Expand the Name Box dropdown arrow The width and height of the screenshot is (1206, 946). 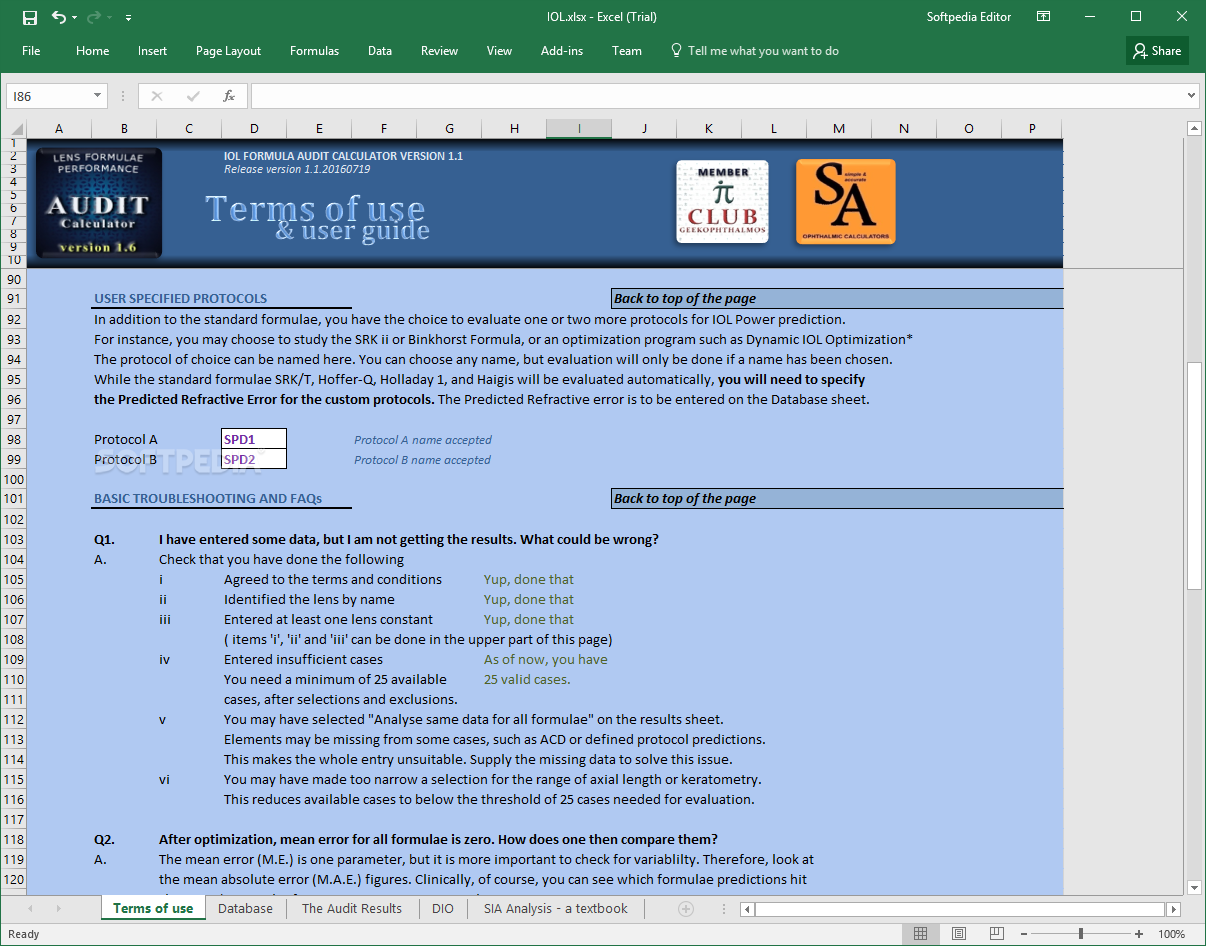(98, 96)
